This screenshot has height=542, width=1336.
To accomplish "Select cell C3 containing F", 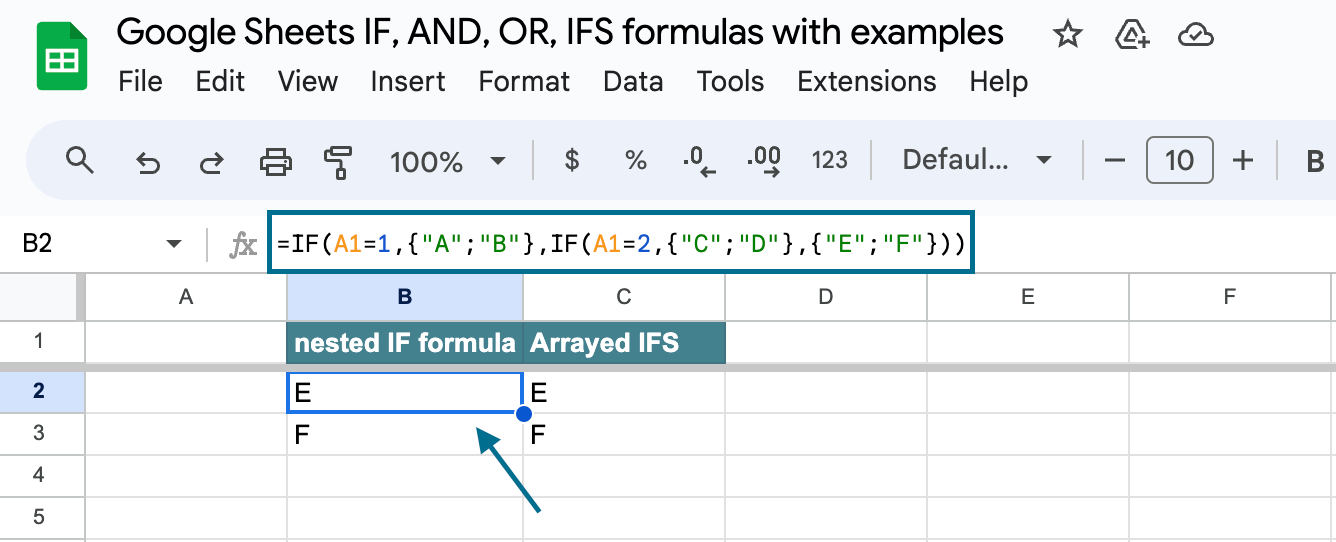I will (x=624, y=435).
